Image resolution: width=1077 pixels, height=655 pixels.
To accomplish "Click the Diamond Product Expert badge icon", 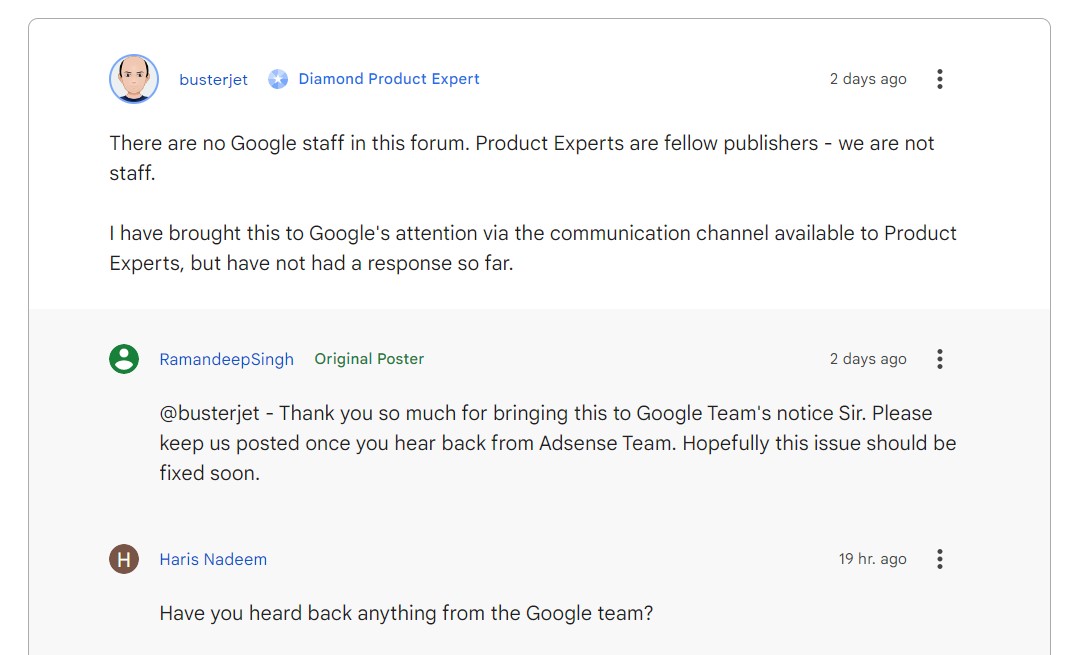I will (x=277, y=79).
